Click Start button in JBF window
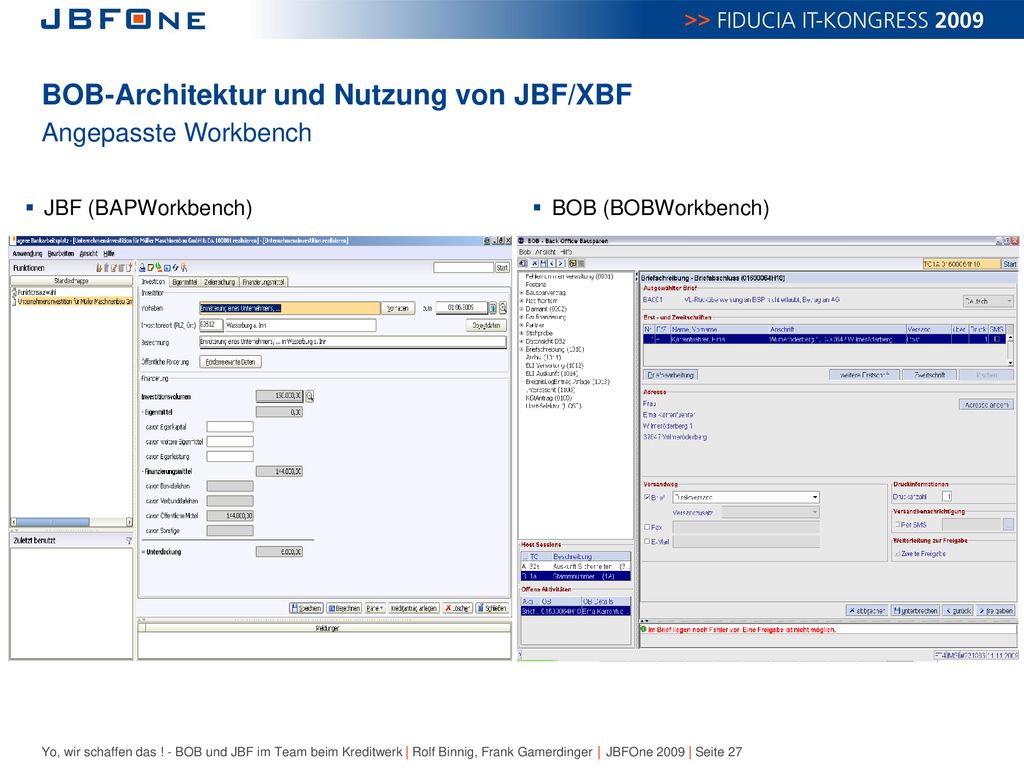This screenshot has height=768, width=1024. (502, 268)
